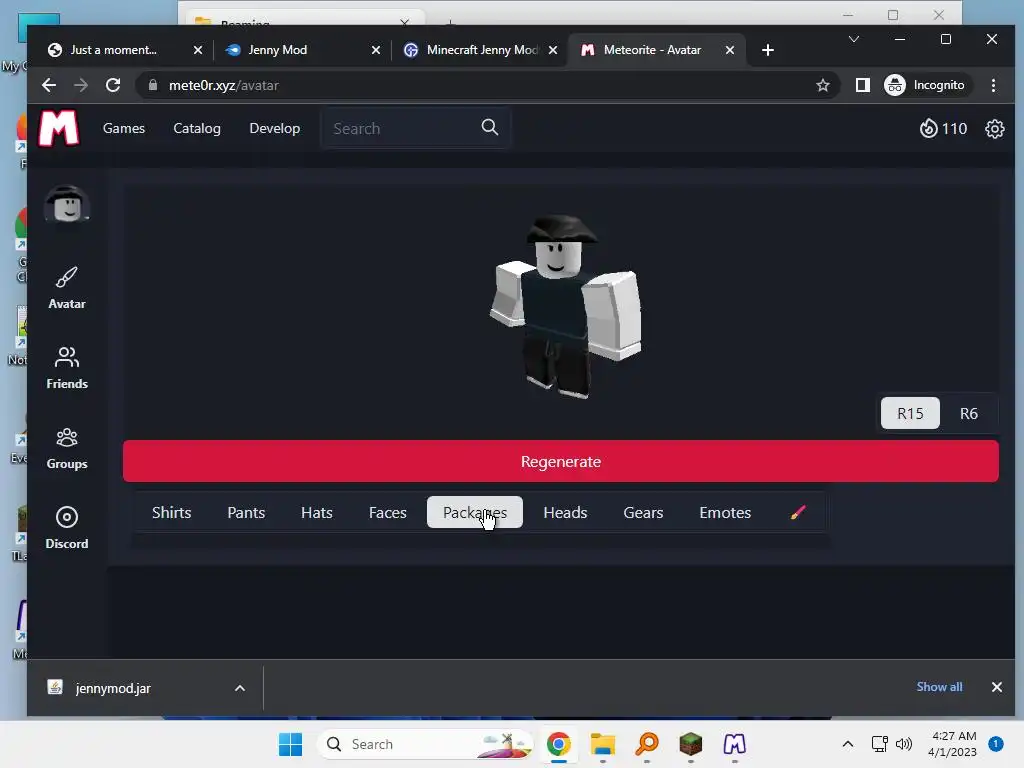Open the network status tray icon
The image size is (1024, 768).
click(x=880, y=744)
